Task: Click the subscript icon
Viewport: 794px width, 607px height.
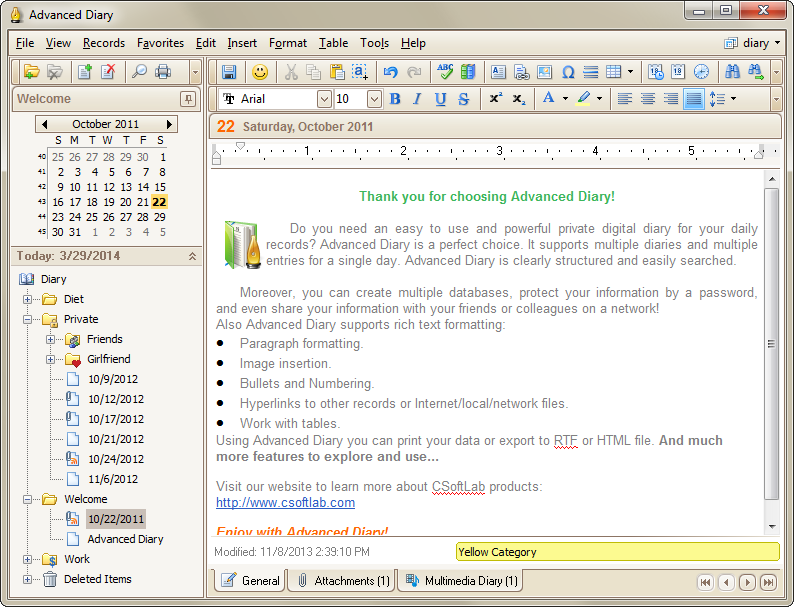Action: (519, 99)
